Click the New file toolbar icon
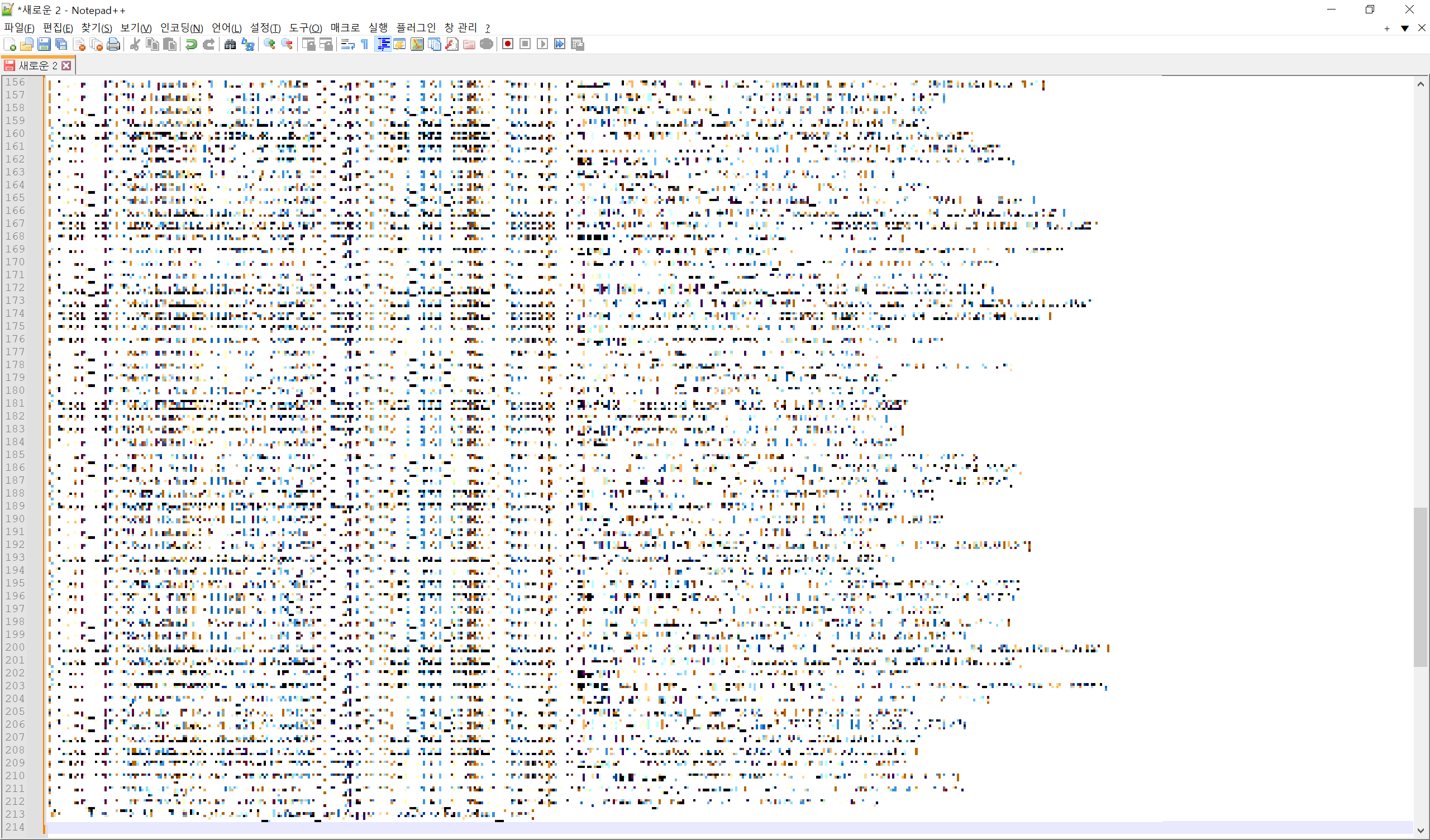The image size is (1430, 840). 9,44
